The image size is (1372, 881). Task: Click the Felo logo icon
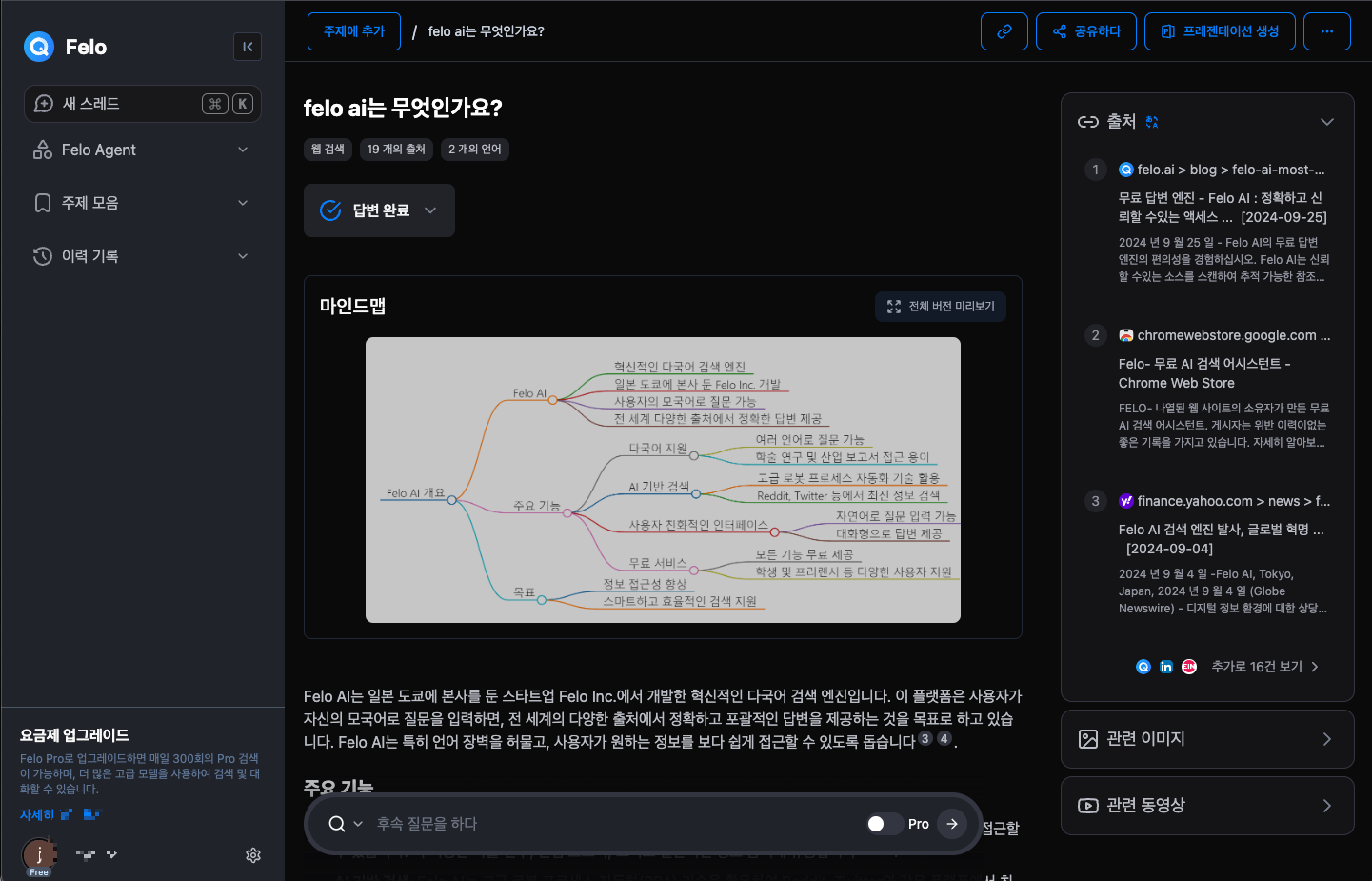click(x=39, y=46)
